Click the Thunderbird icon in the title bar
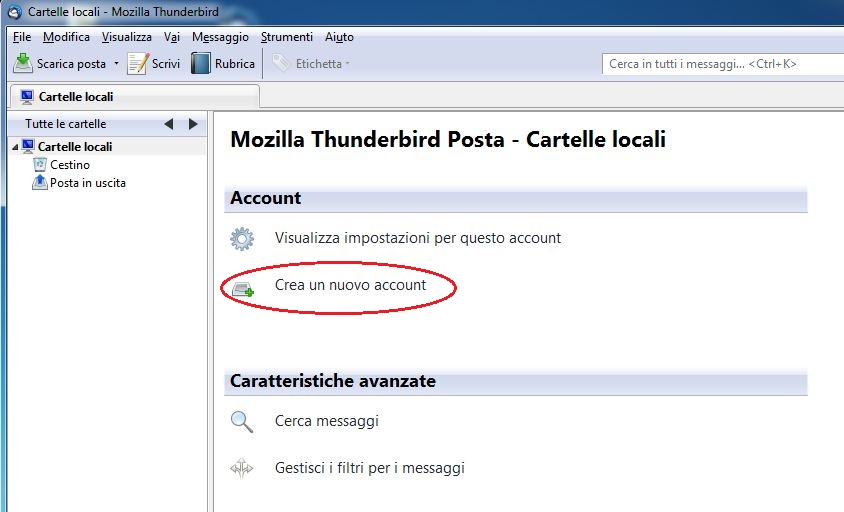Viewport: 844px width, 512px height. pyautogui.click(x=15, y=12)
